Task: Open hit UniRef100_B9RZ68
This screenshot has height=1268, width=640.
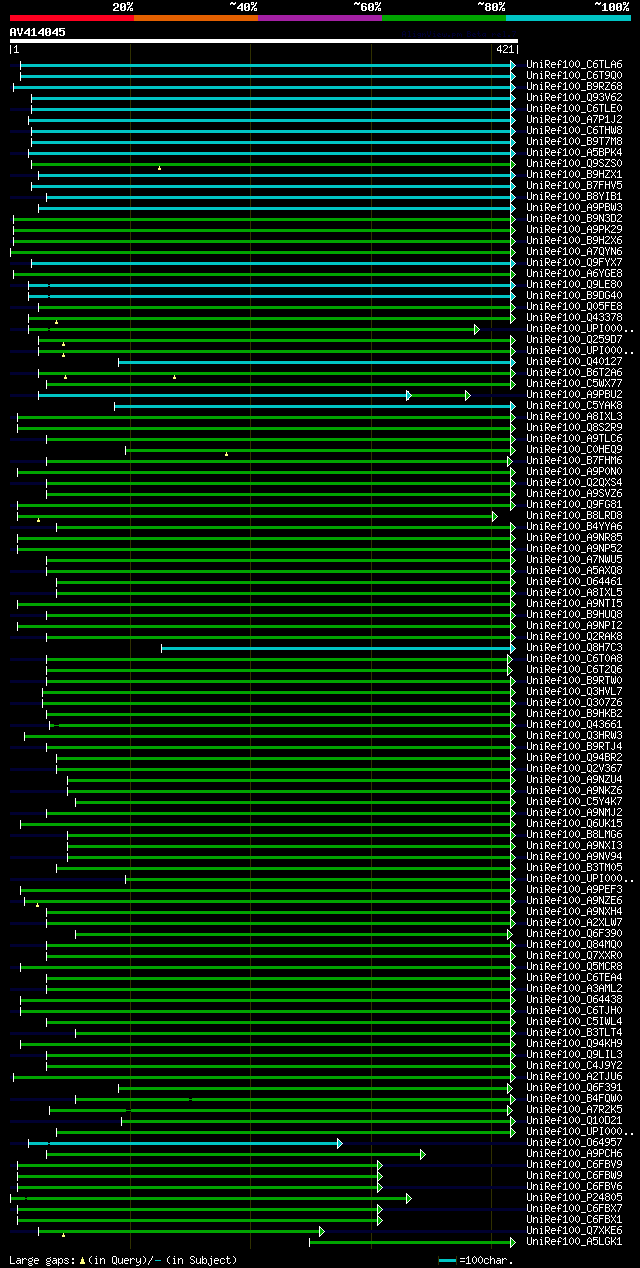Action: [x=574, y=87]
